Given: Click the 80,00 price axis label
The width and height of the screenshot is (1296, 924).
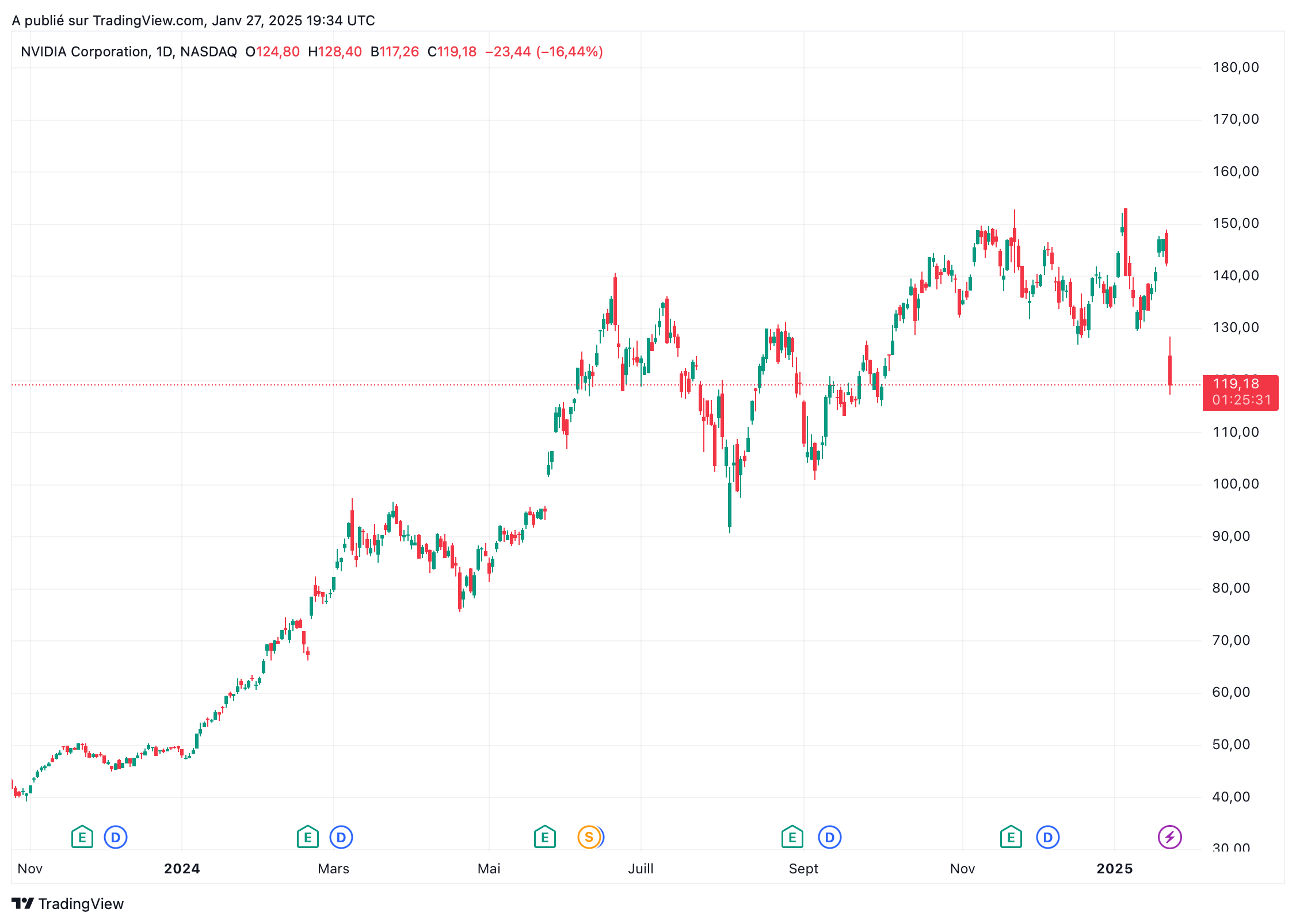Looking at the screenshot, I should [x=1231, y=588].
